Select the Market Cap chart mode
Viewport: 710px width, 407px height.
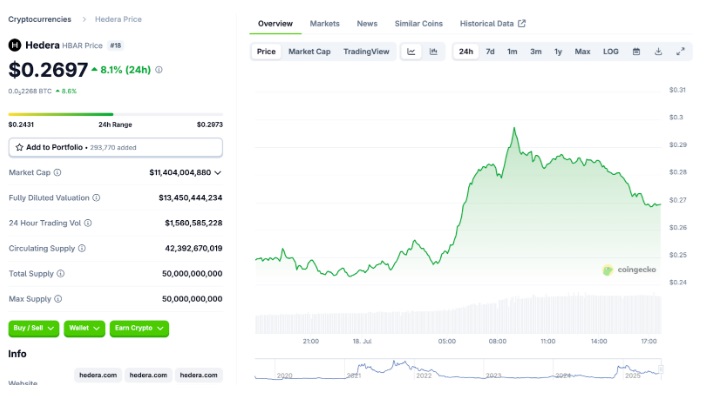point(309,51)
